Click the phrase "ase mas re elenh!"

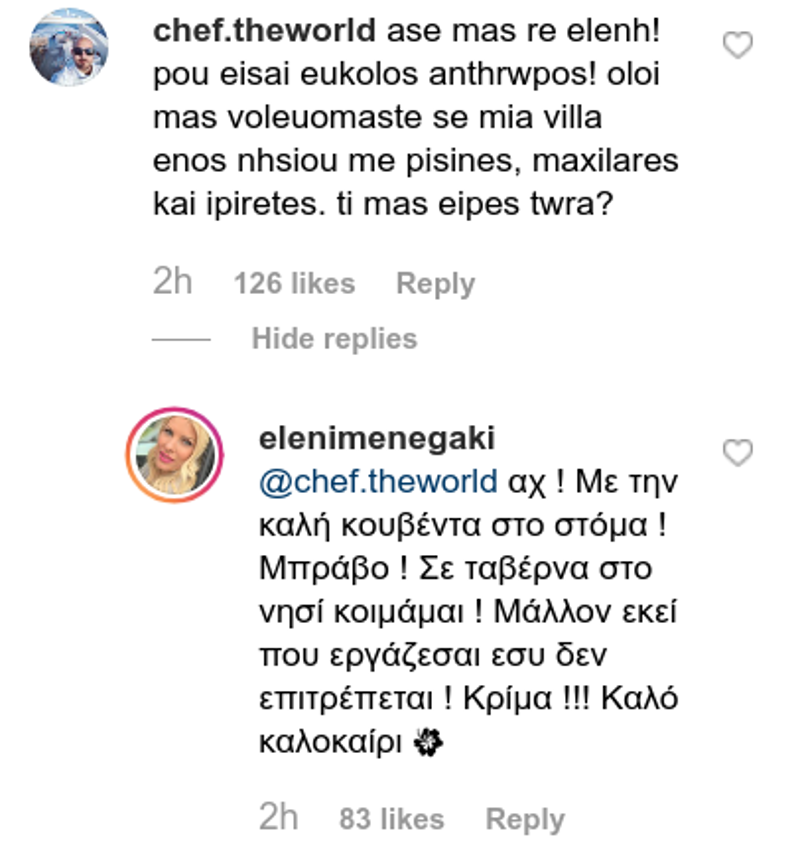pos(523,30)
